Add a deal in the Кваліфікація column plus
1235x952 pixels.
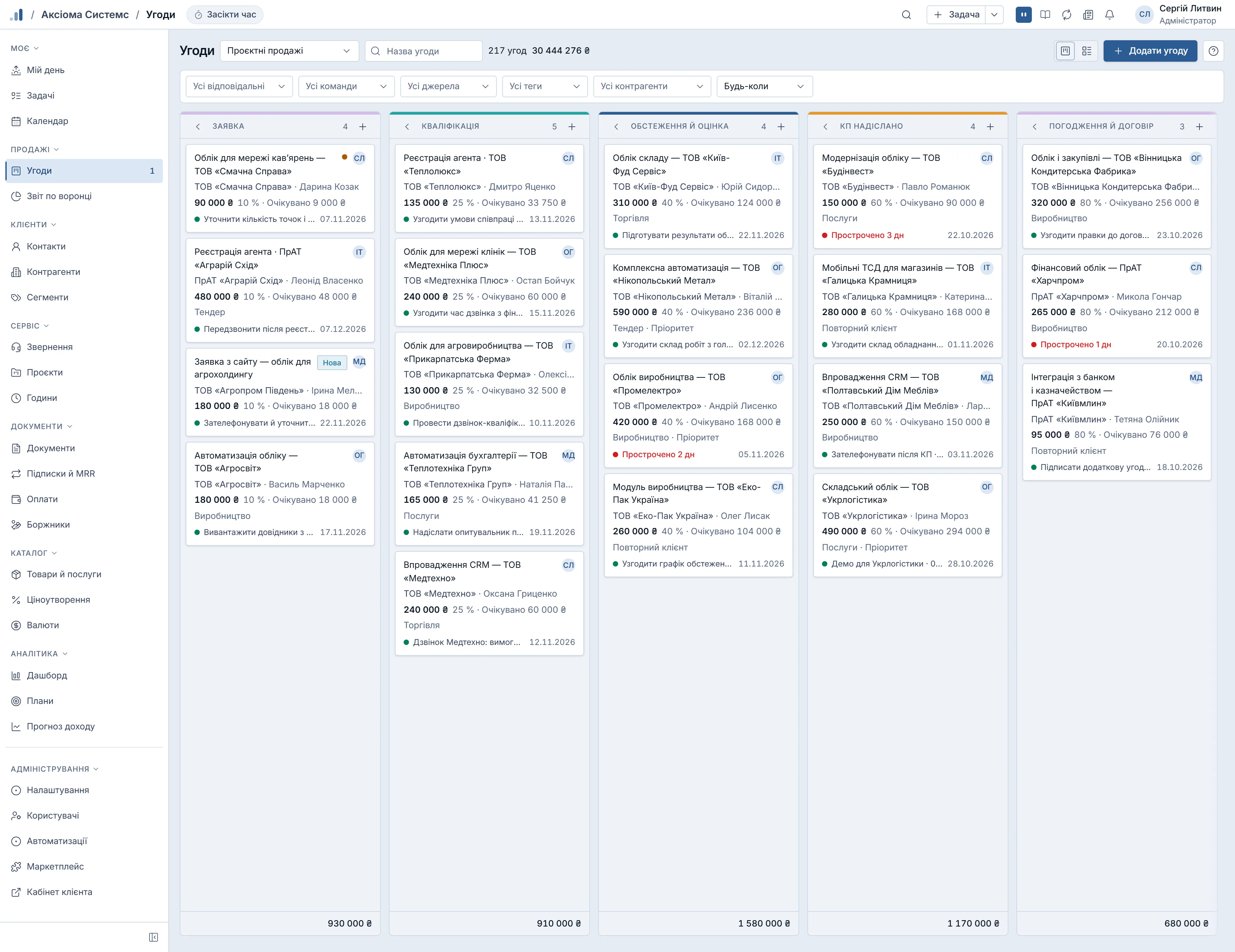coord(572,127)
